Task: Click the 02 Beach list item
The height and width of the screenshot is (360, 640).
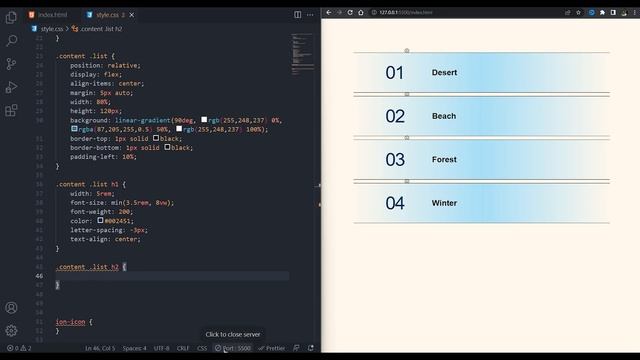Action: 482,116
